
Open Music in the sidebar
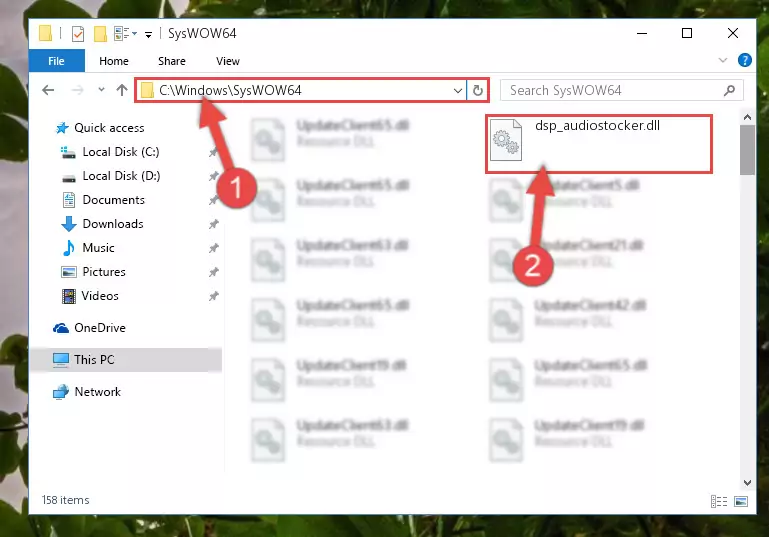coord(88,248)
